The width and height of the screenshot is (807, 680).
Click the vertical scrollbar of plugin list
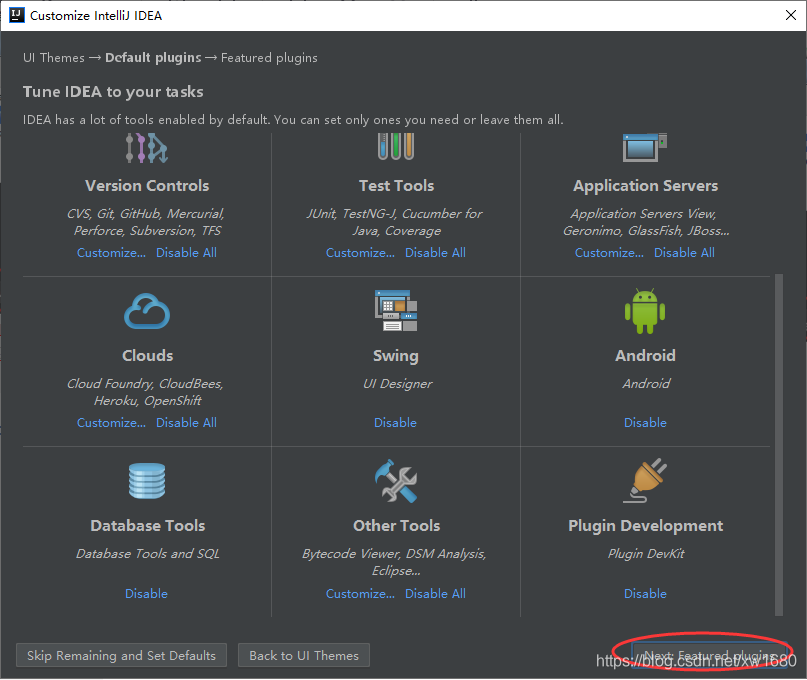pos(779,444)
